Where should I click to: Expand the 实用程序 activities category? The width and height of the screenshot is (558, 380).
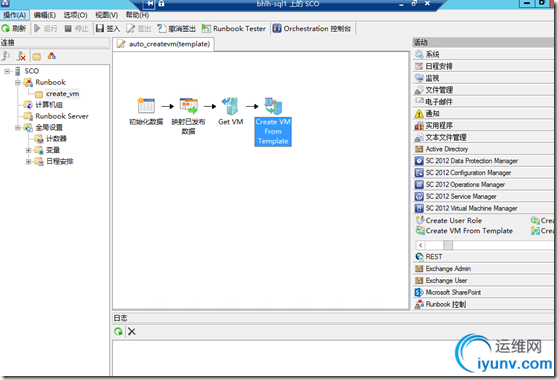(x=483, y=126)
